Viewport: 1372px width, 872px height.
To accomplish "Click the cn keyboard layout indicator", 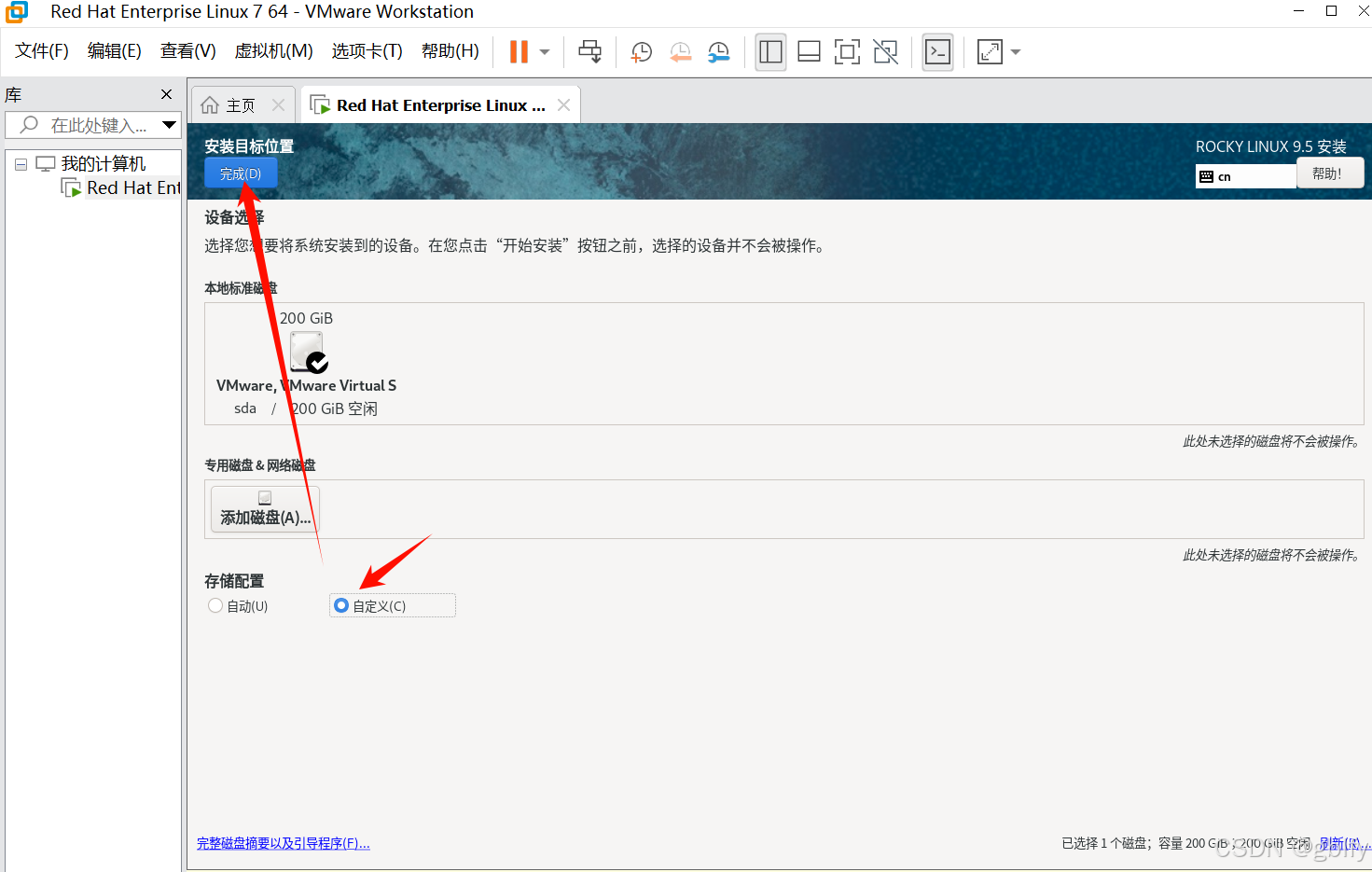I will [x=1245, y=176].
